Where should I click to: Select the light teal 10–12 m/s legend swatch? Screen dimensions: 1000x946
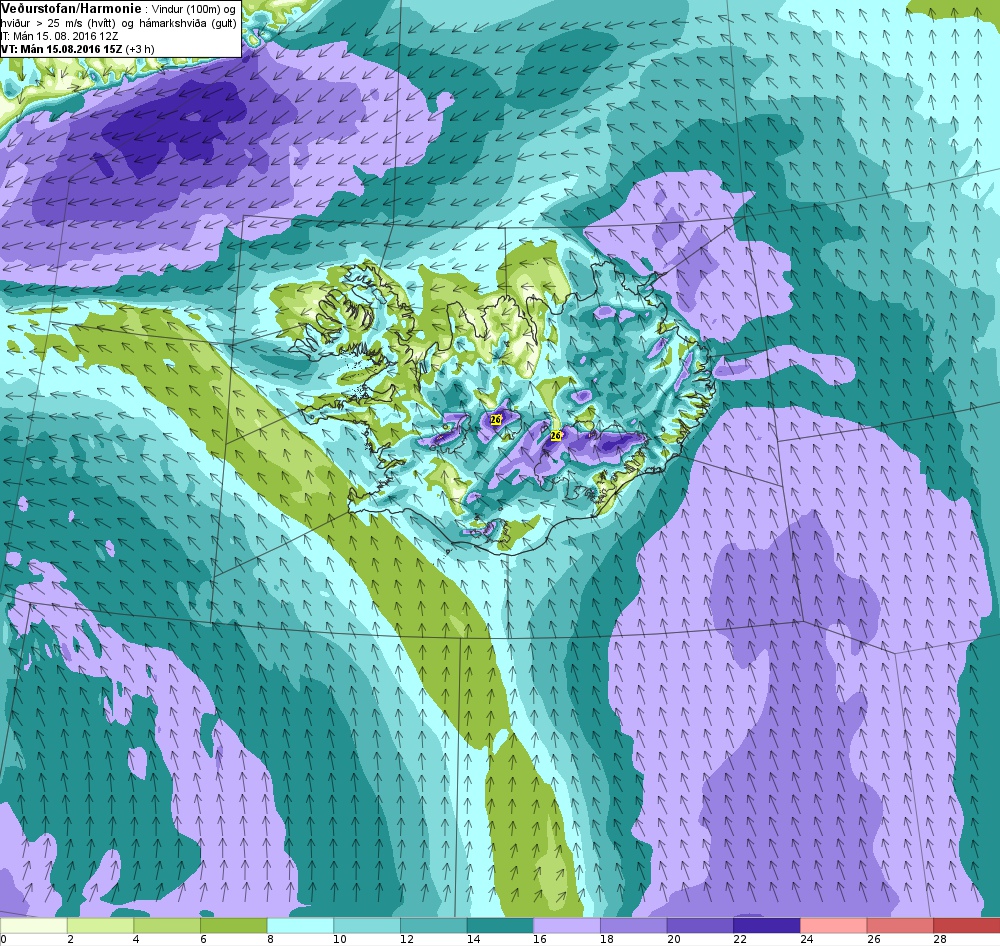(x=367, y=925)
